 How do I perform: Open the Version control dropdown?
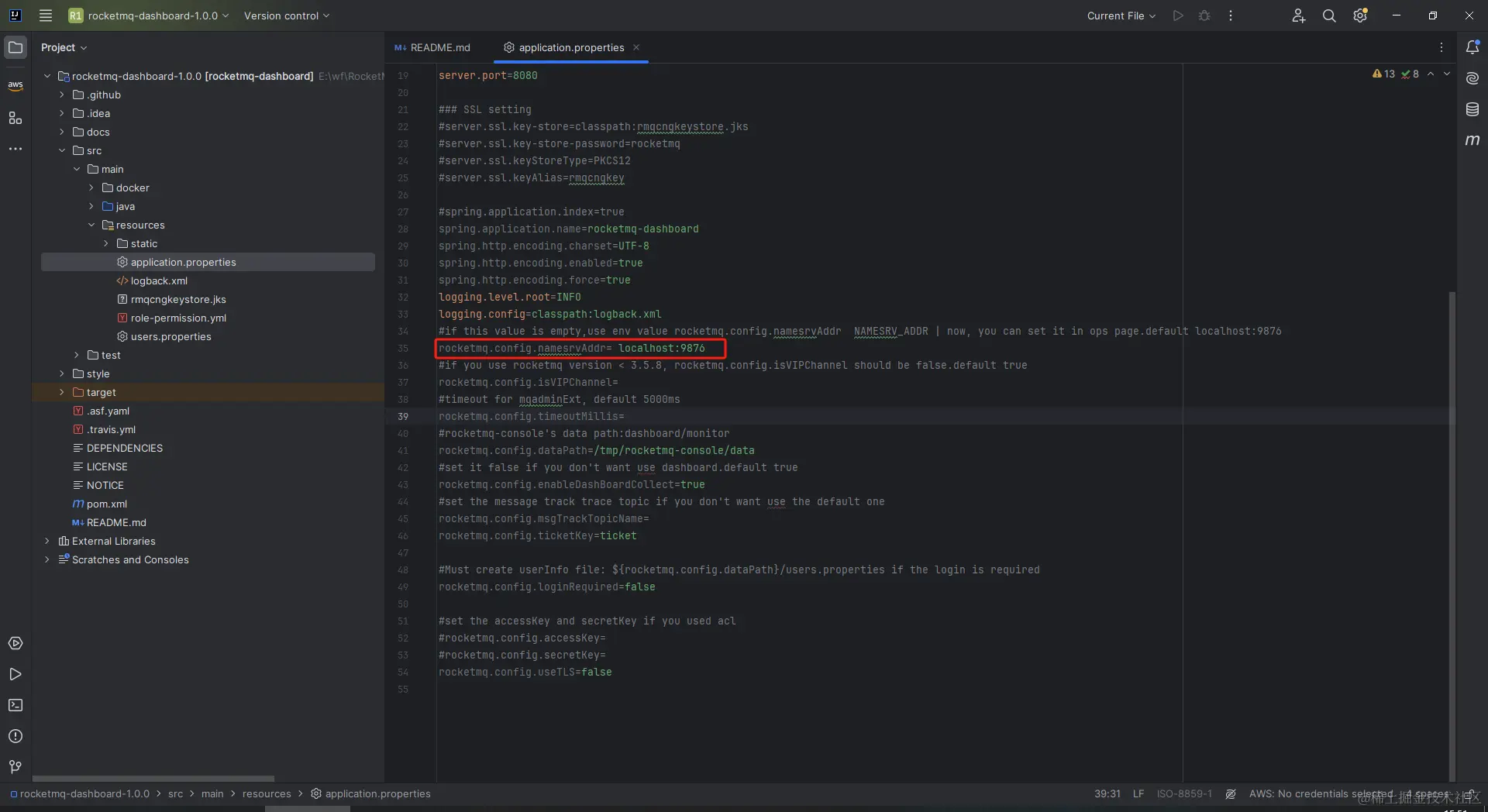point(286,15)
